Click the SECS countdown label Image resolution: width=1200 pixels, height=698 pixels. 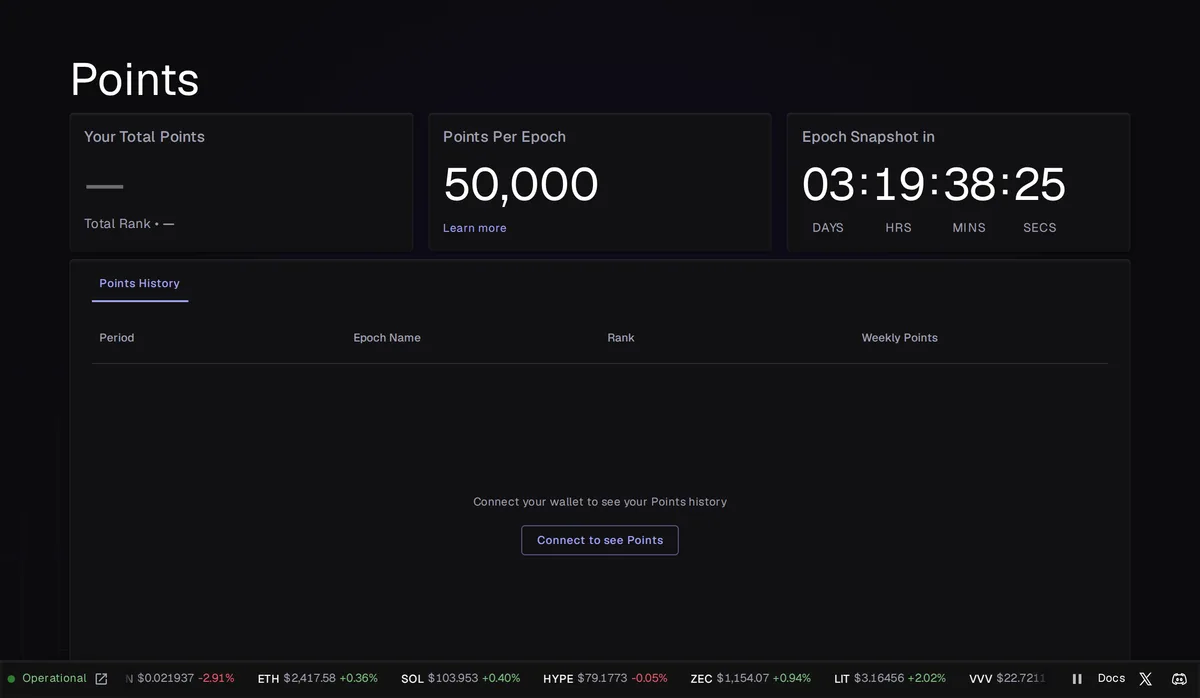(1040, 228)
